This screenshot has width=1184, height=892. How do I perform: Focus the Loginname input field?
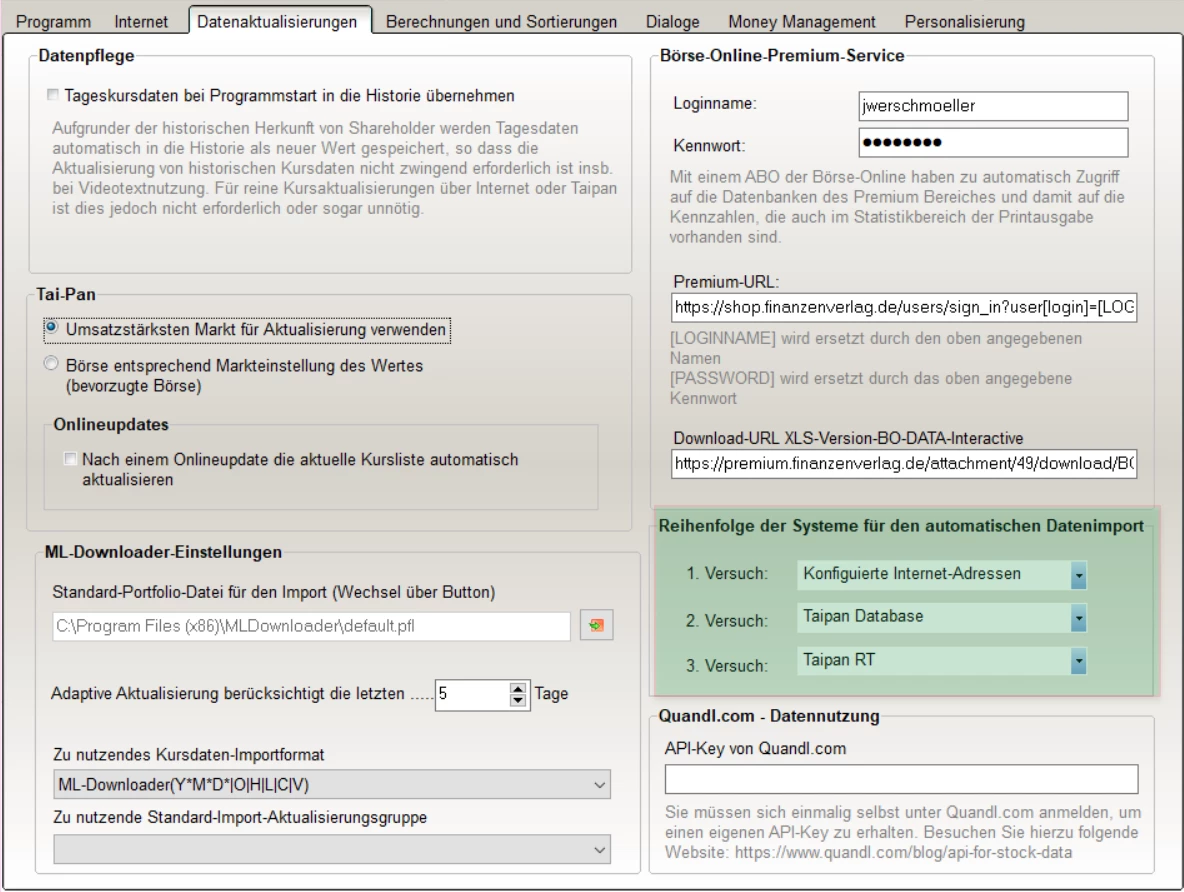pyautogui.click(x=993, y=106)
